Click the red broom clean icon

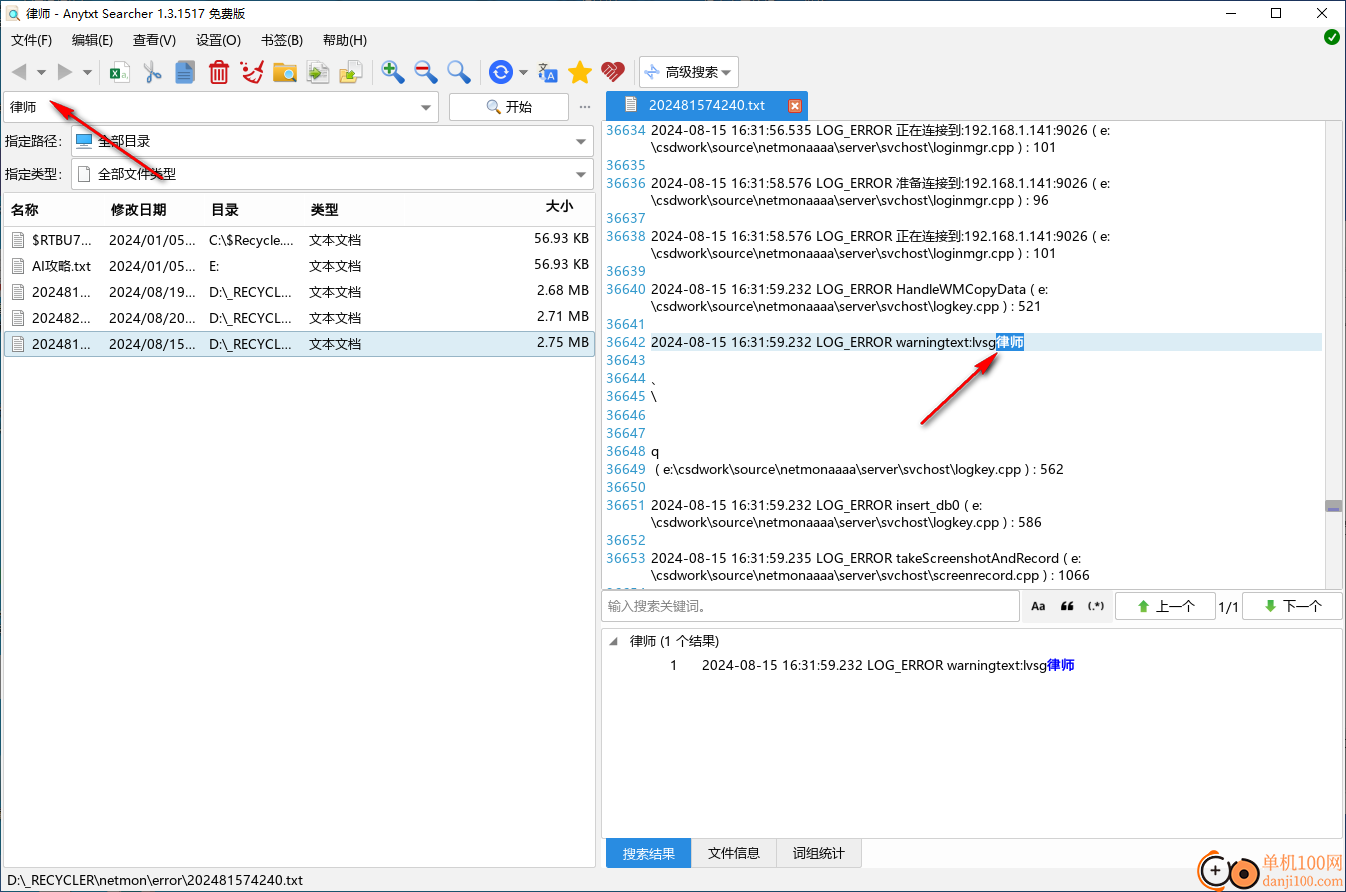click(x=252, y=72)
